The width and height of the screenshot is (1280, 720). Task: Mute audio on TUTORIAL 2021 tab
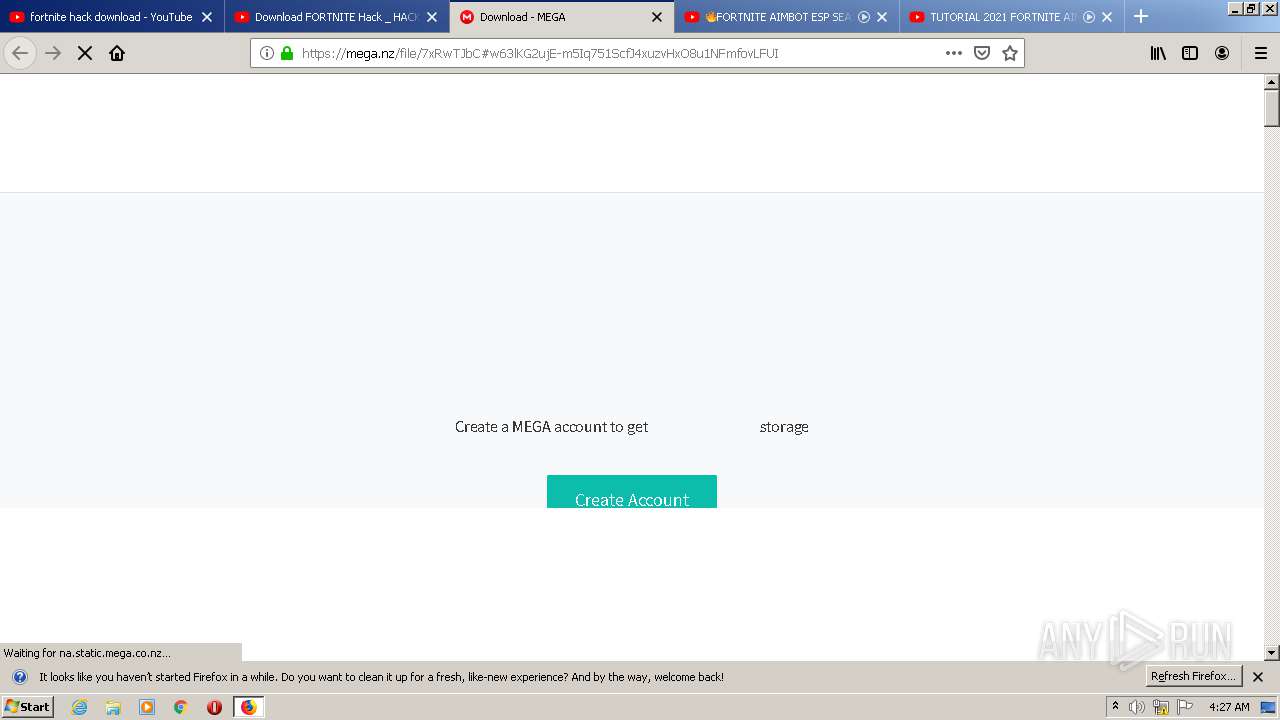coord(1089,17)
